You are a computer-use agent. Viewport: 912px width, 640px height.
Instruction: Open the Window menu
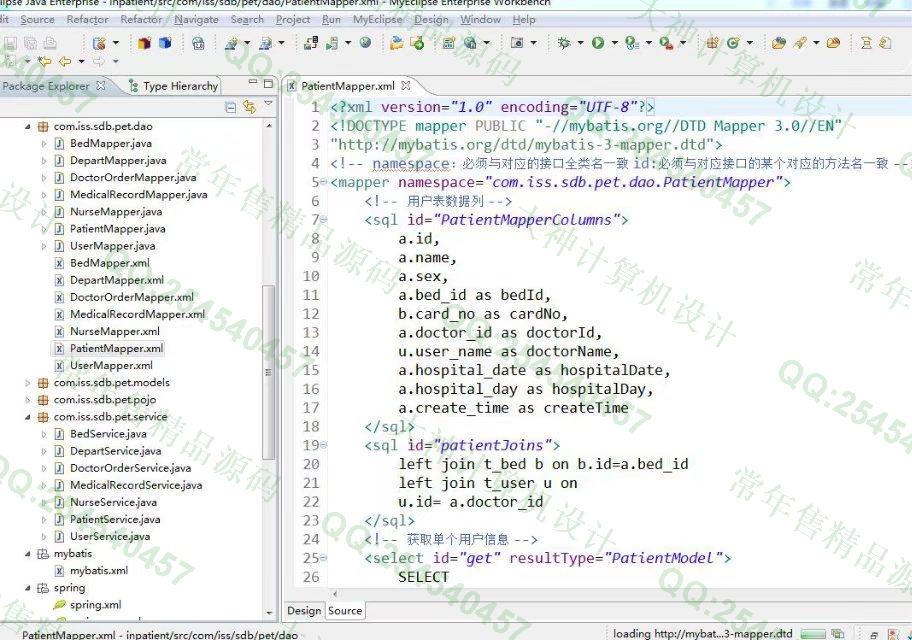480,20
